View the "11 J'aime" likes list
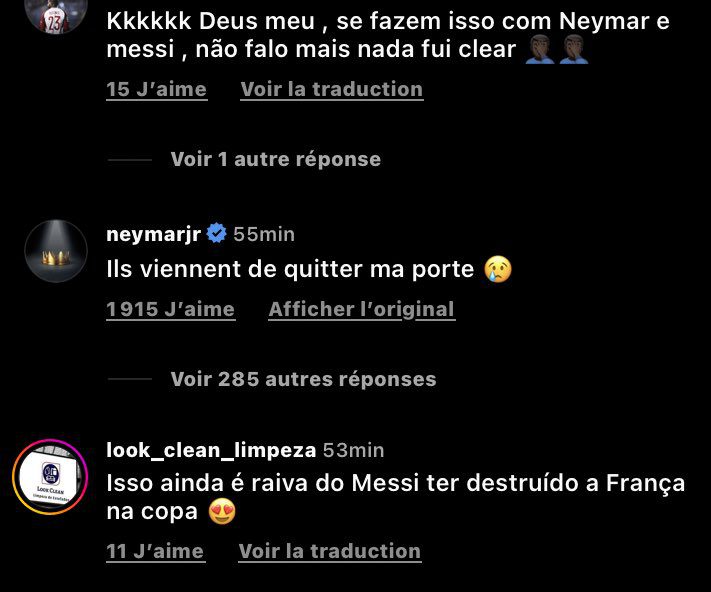711x592 pixels. pos(155,551)
